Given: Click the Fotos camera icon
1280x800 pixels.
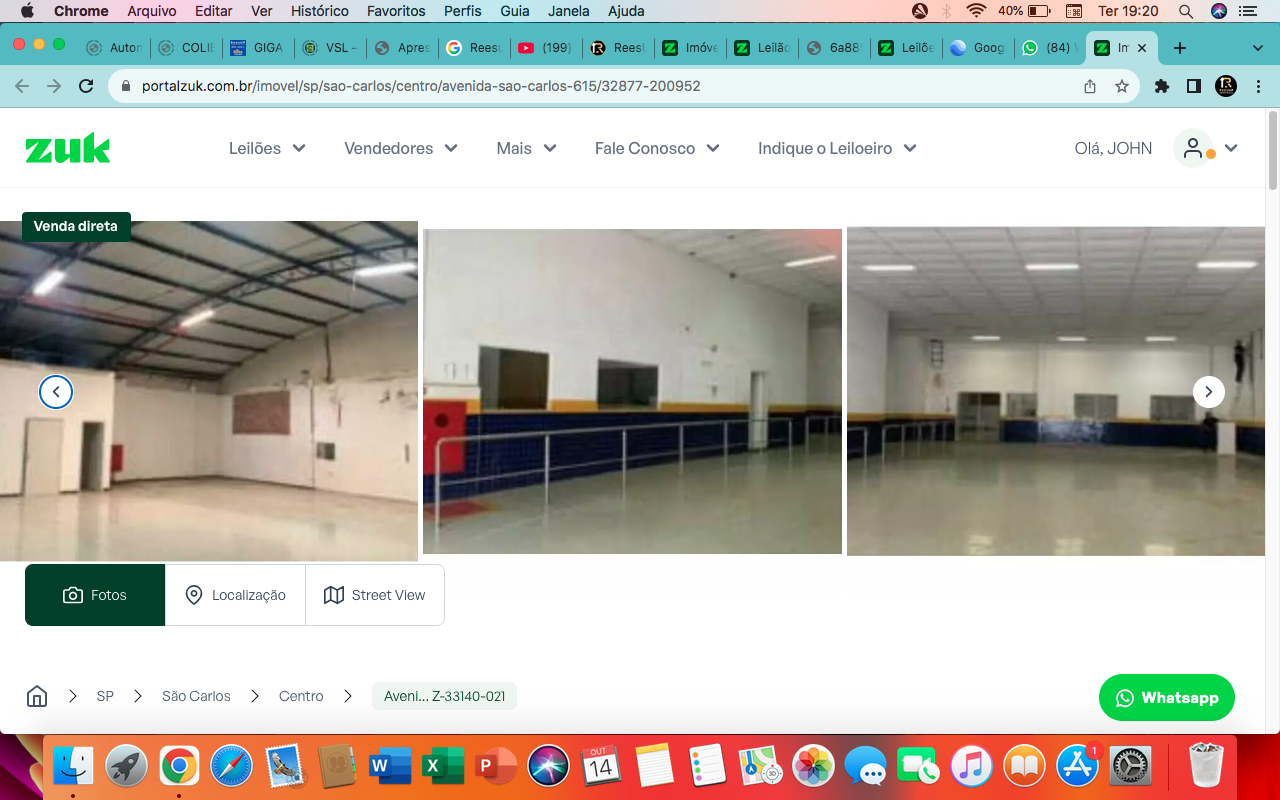Looking at the screenshot, I should 73,594.
